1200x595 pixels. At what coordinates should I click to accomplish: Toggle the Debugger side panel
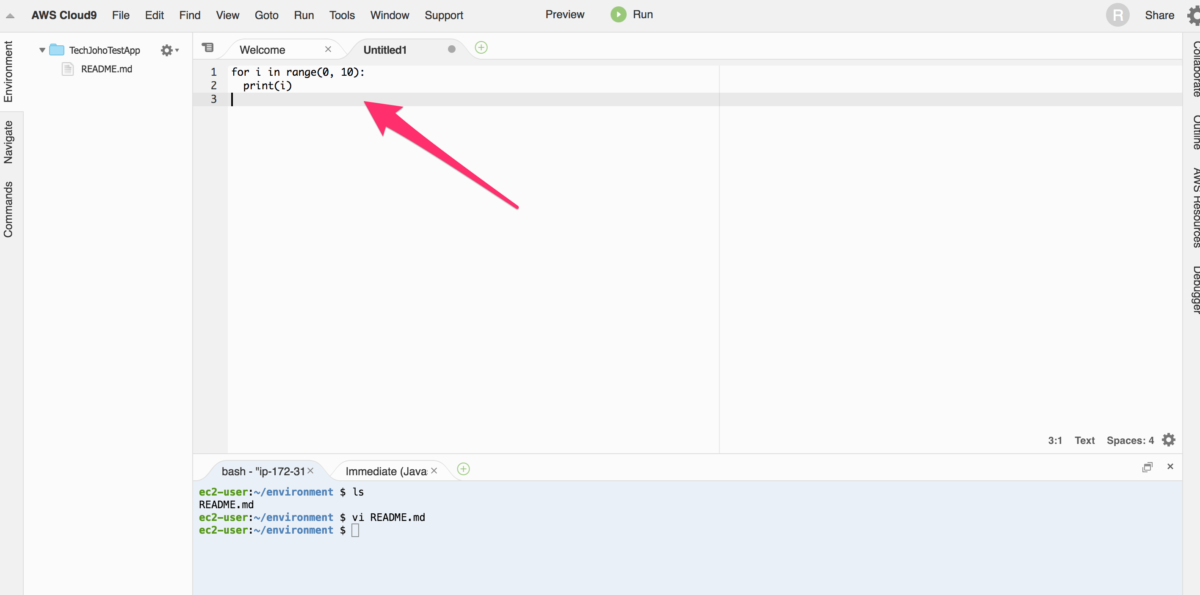pyautogui.click(x=1194, y=290)
